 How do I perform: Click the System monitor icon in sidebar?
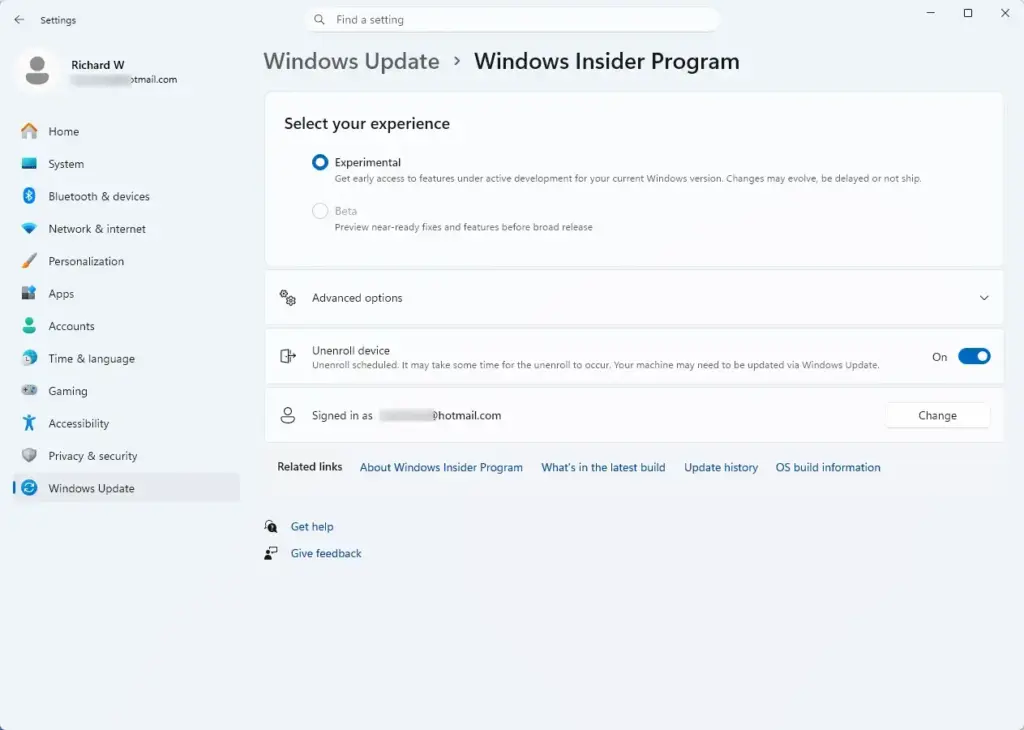click(29, 164)
